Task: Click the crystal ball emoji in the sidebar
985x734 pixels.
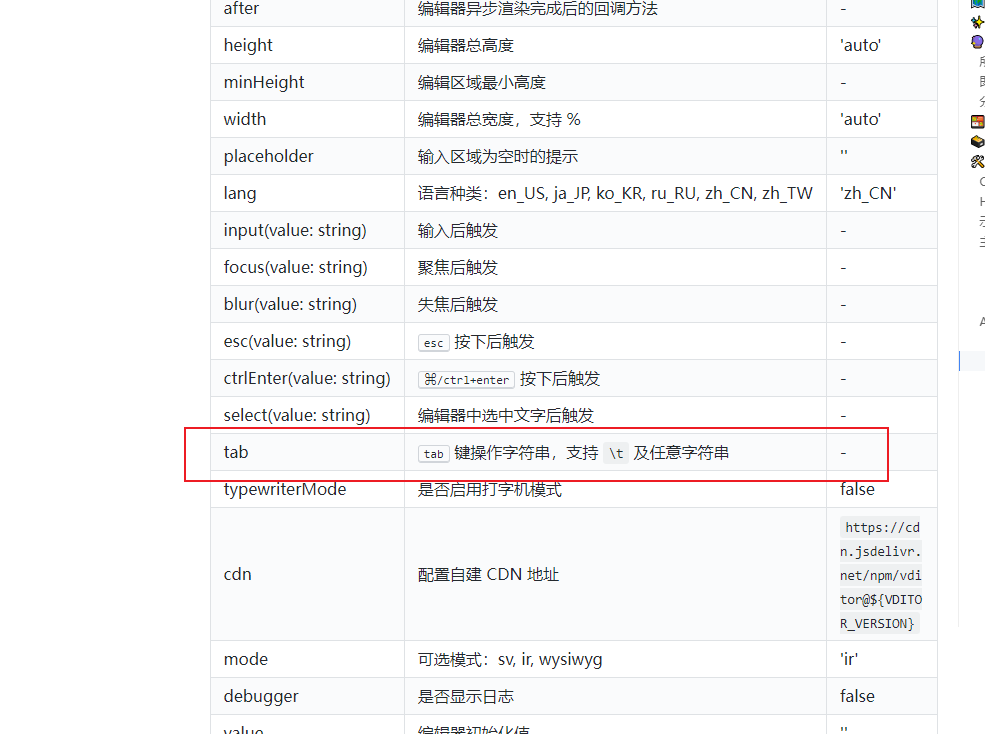Action: pyautogui.click(x=977, y=42)
